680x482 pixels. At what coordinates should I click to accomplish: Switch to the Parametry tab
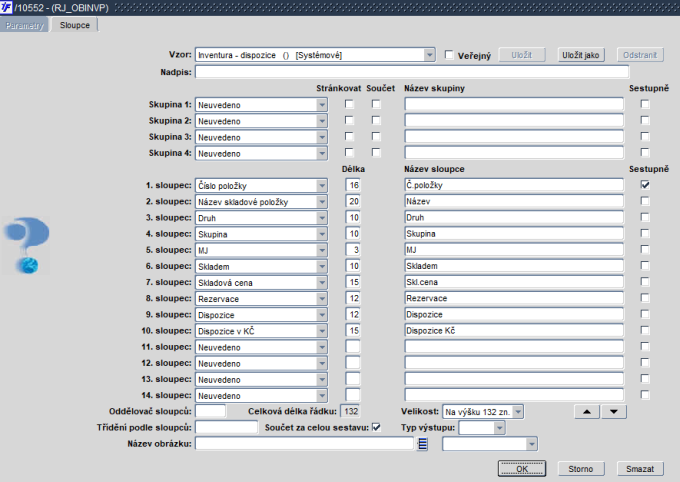[25, 25]
